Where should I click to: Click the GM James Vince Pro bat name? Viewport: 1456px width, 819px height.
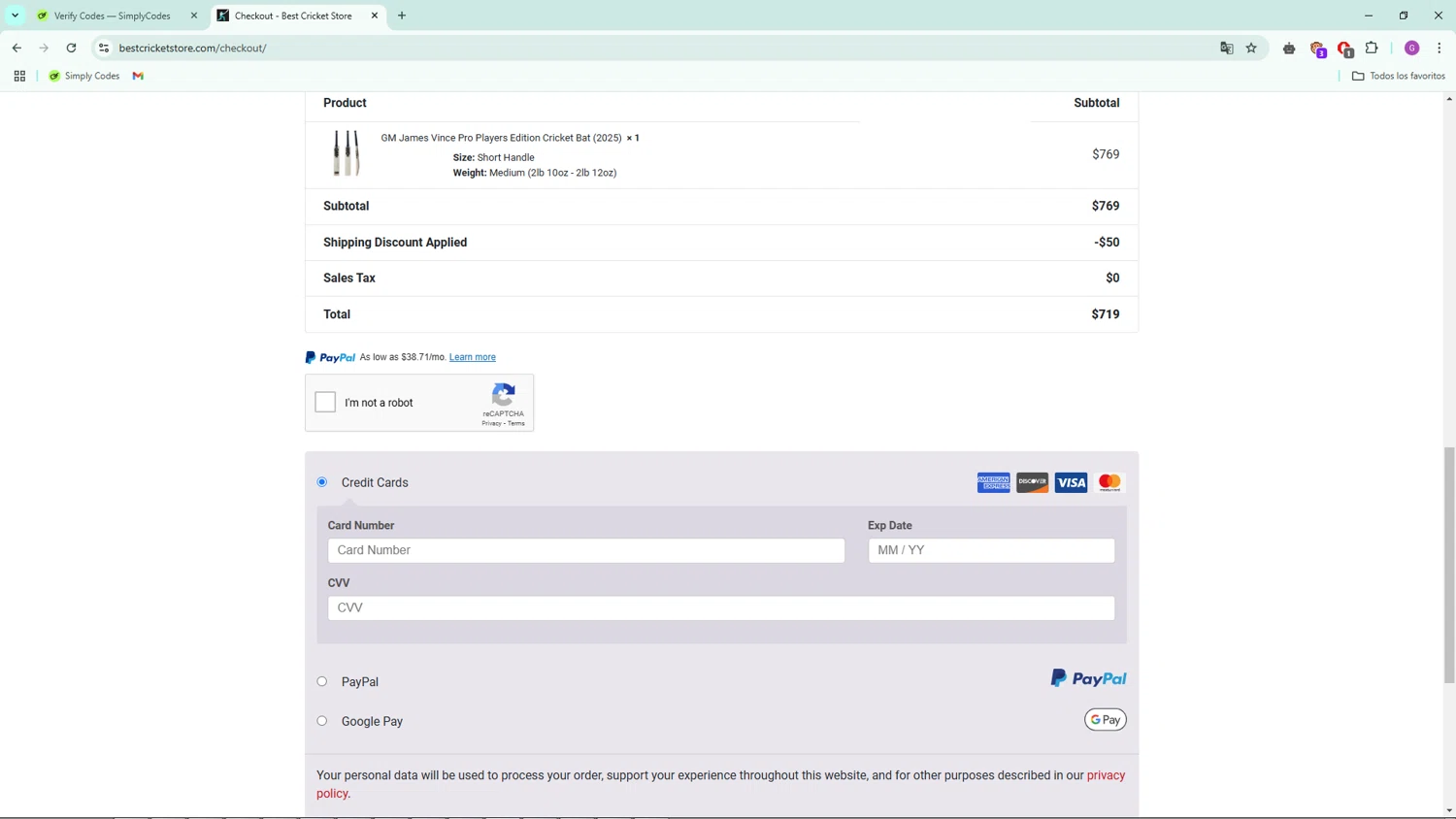[501, 138]
